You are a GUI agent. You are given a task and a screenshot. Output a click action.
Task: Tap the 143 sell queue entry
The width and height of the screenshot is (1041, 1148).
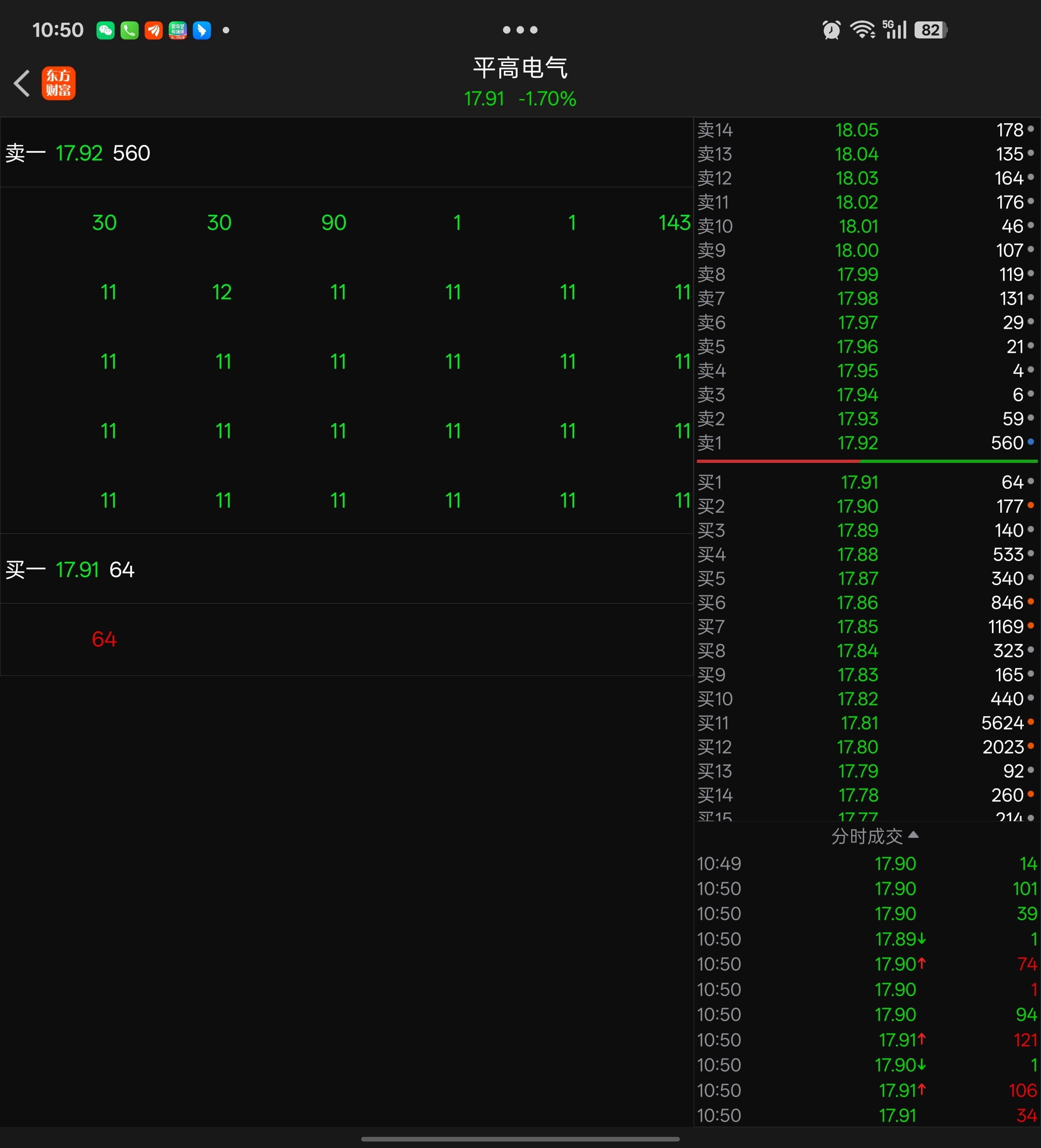[x=674, y=223]
